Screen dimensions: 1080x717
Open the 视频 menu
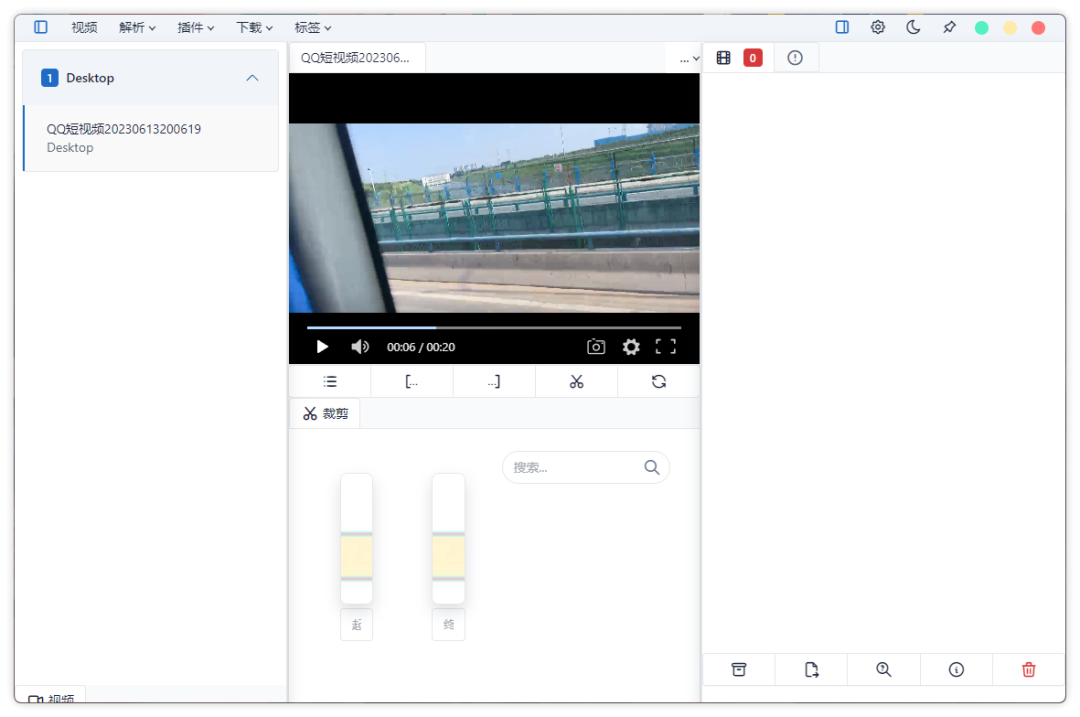(x=84, y=28)
